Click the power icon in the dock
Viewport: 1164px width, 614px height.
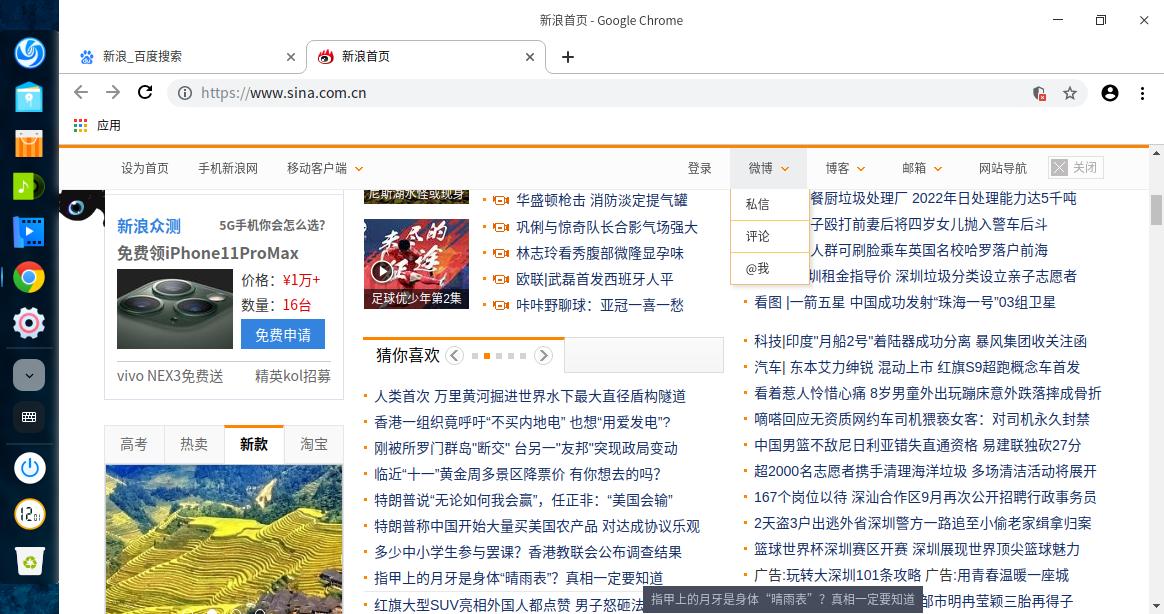[29, 467]
